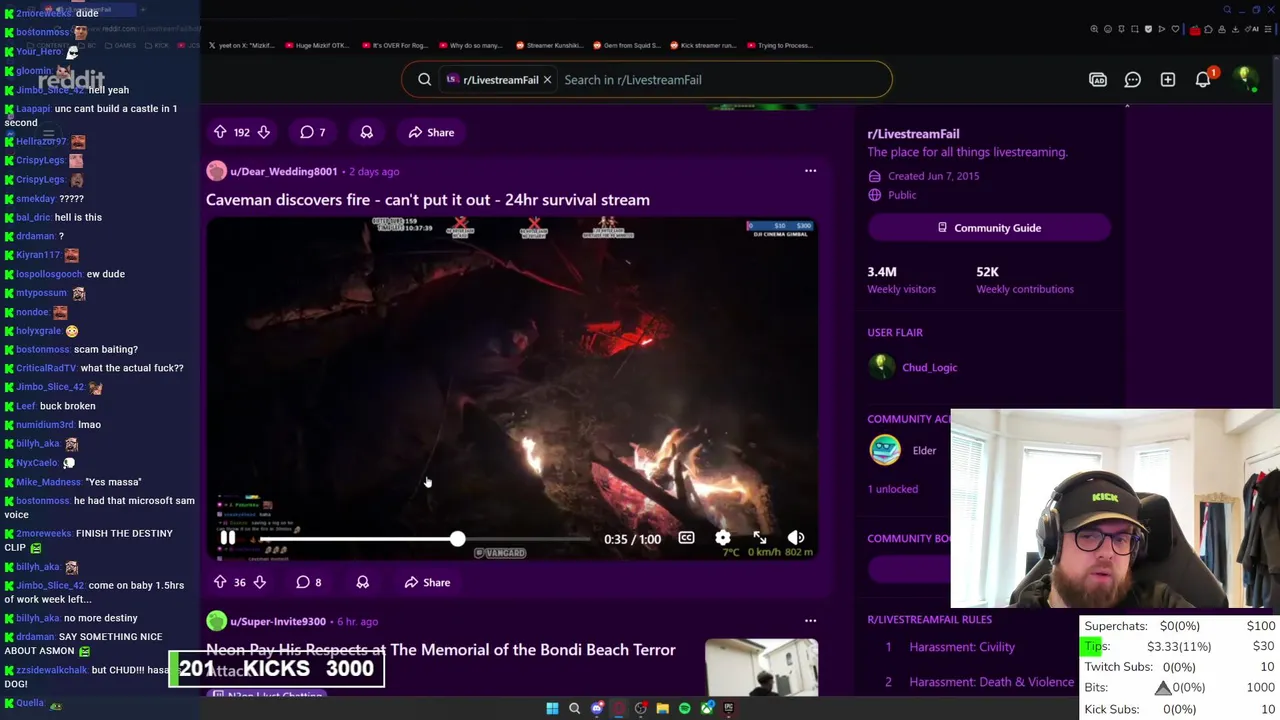The image size is (1280, 720).
Task: Give an award to the 192-vote post
Action: point(367,132)
